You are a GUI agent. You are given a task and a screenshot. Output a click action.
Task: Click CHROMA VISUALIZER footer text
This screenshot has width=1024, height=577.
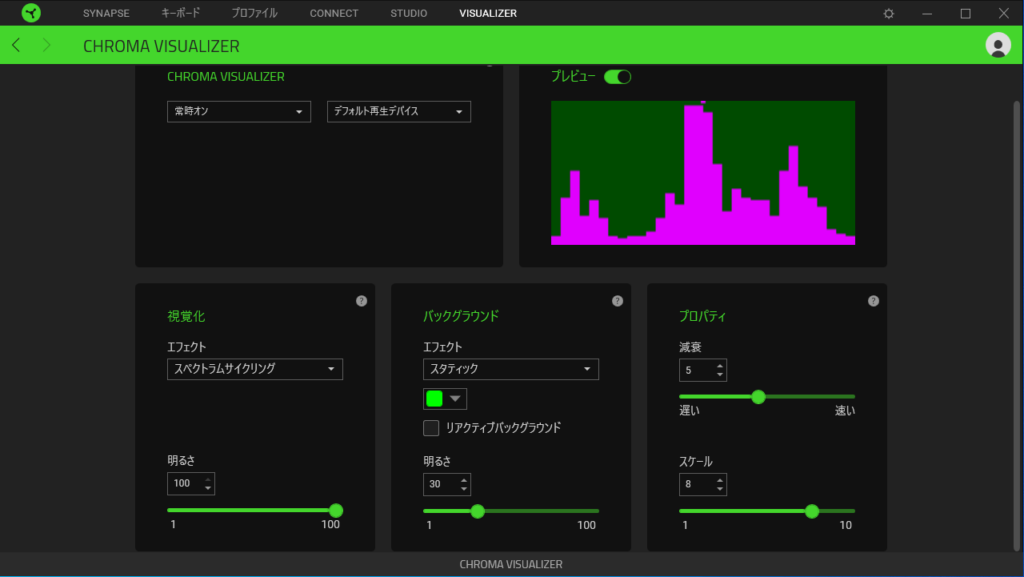(x=511, y=564)
